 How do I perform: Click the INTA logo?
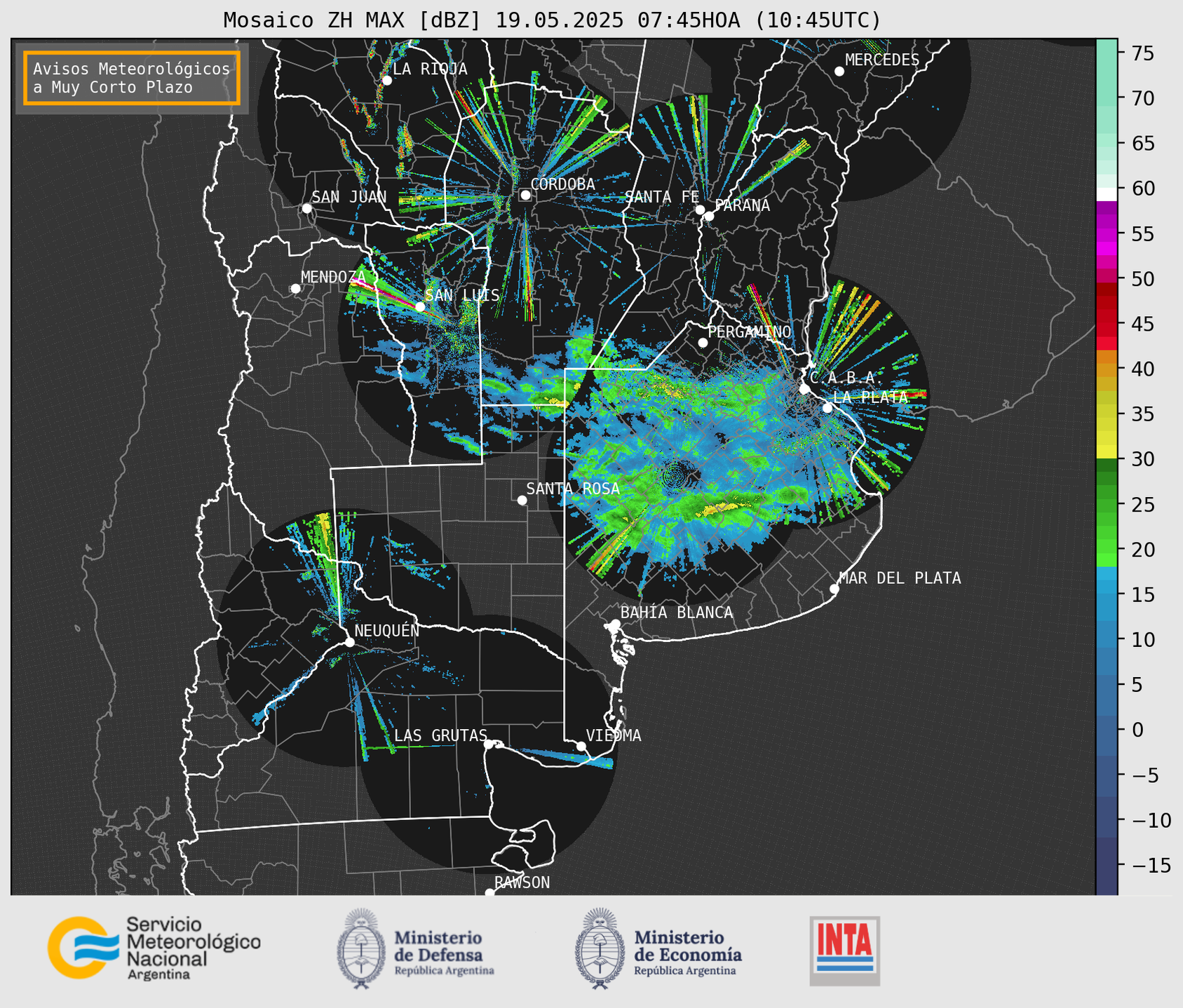click(x=845, y=951)
